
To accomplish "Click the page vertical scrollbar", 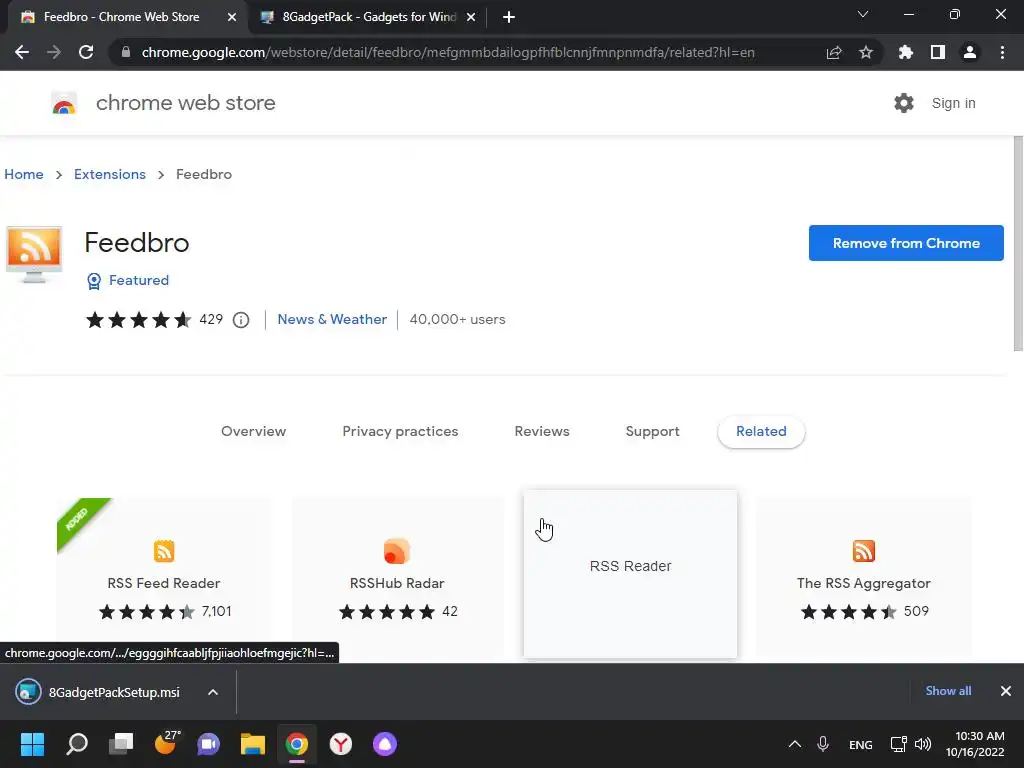I will [1017, 244].
